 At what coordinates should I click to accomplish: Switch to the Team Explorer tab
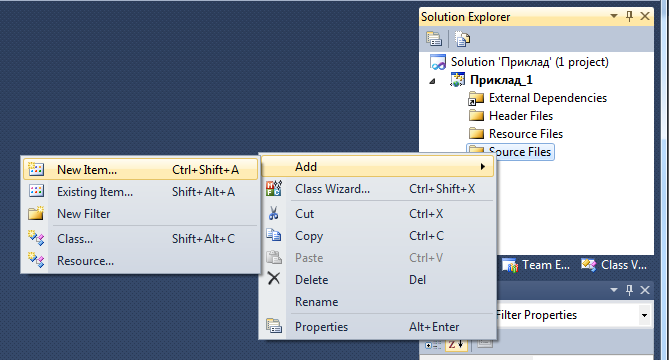click(536, 265)
